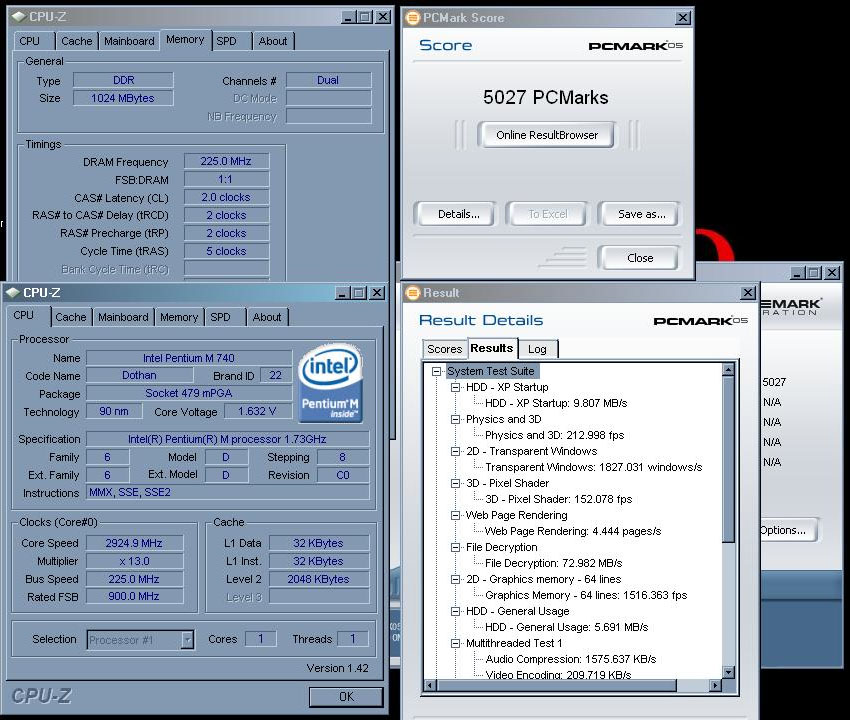Open Mainboard tab in upper CPU-Z window

point(129,41)
